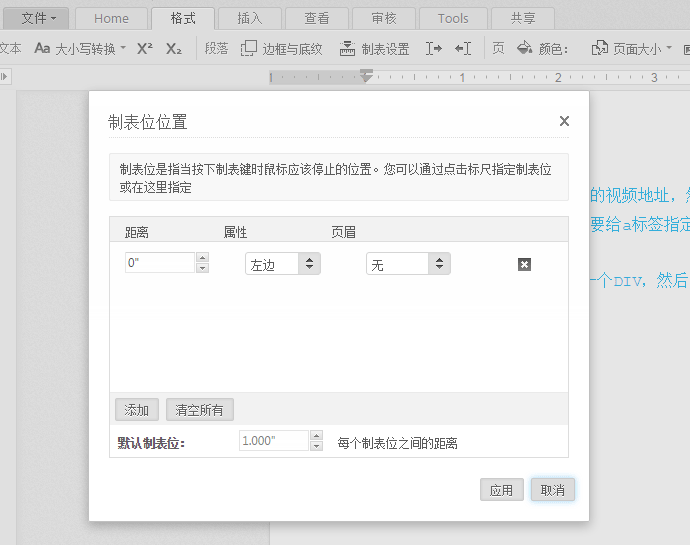Decrease default tab stop with down arrow
Image resolution: width=690 pixels, height=545 pixels.
click(x=317, y=446)
